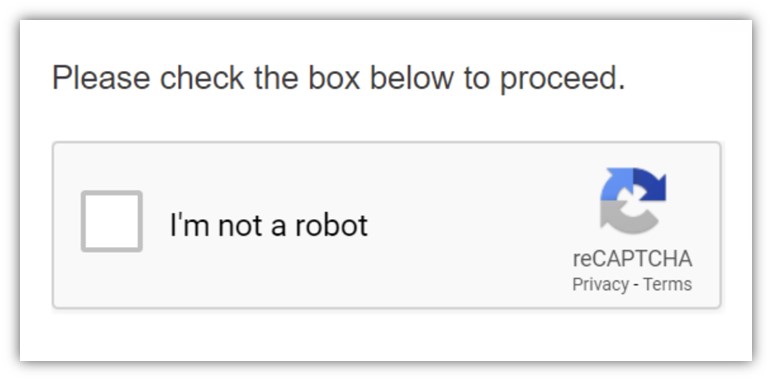Viewport: 772px width, 381px height.
Task: Click the gray arrow of reCAPTCHA logo
Action: click(627, 217)
